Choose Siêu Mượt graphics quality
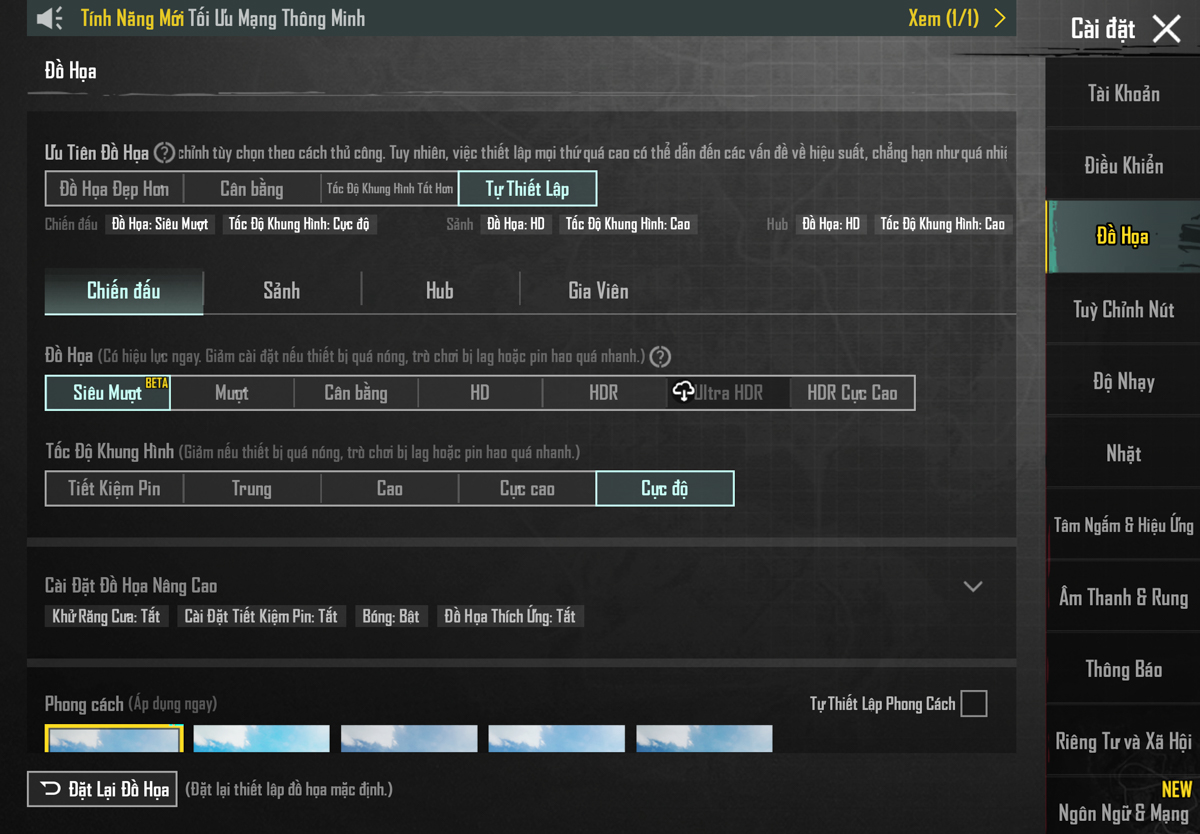 pos(108,393)
